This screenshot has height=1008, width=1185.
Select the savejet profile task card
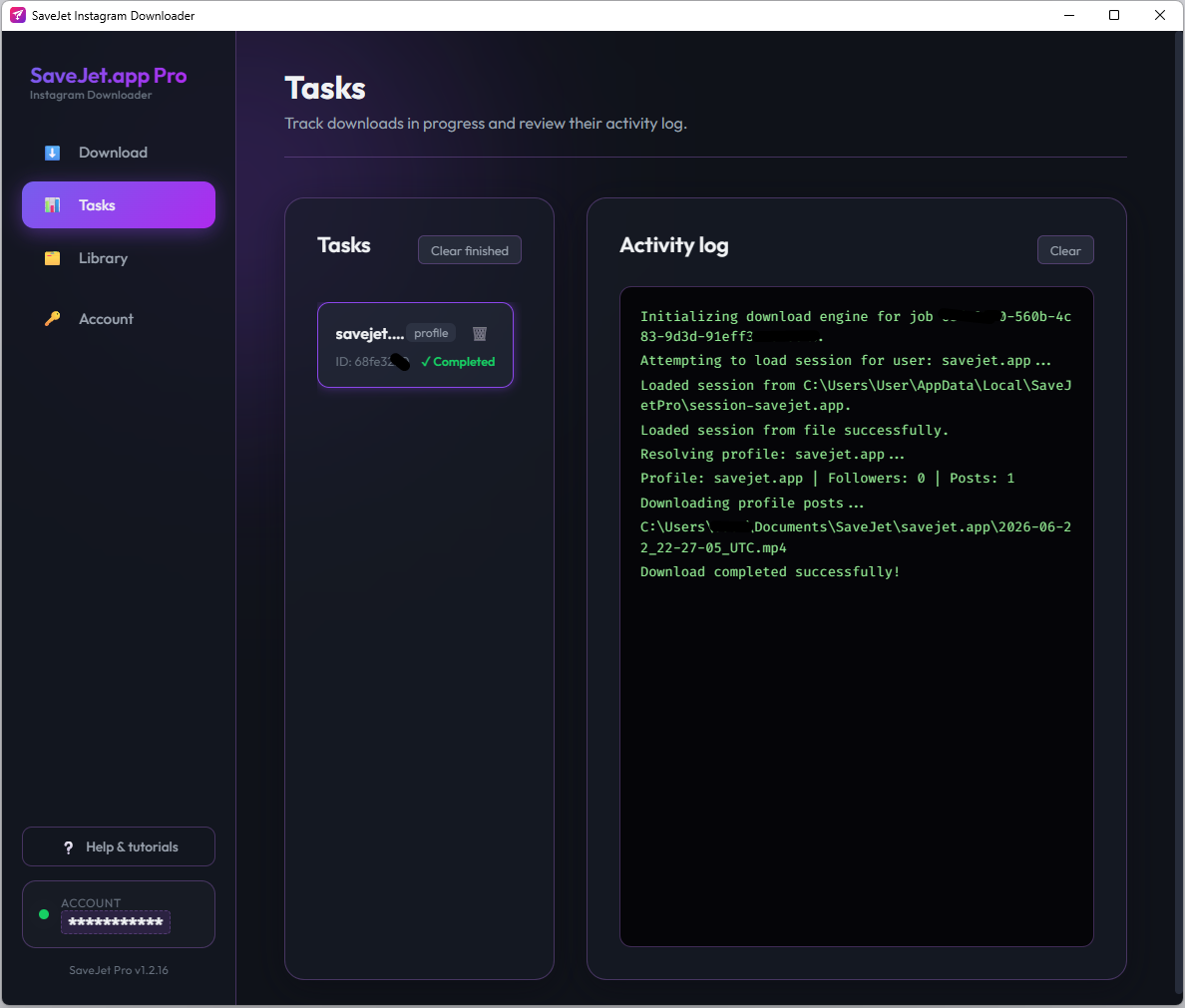415,345
